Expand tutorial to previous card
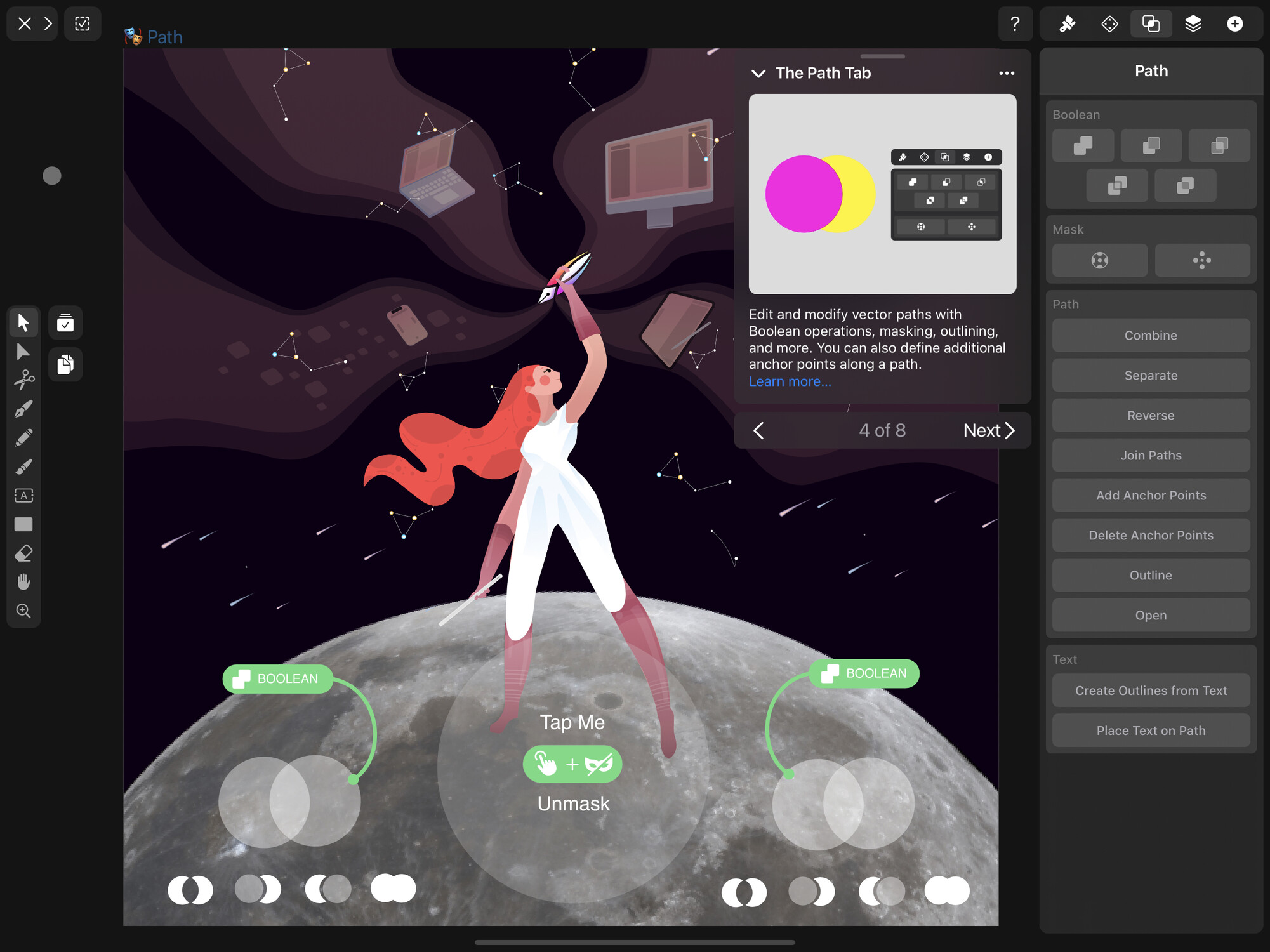 click(761, 431)
